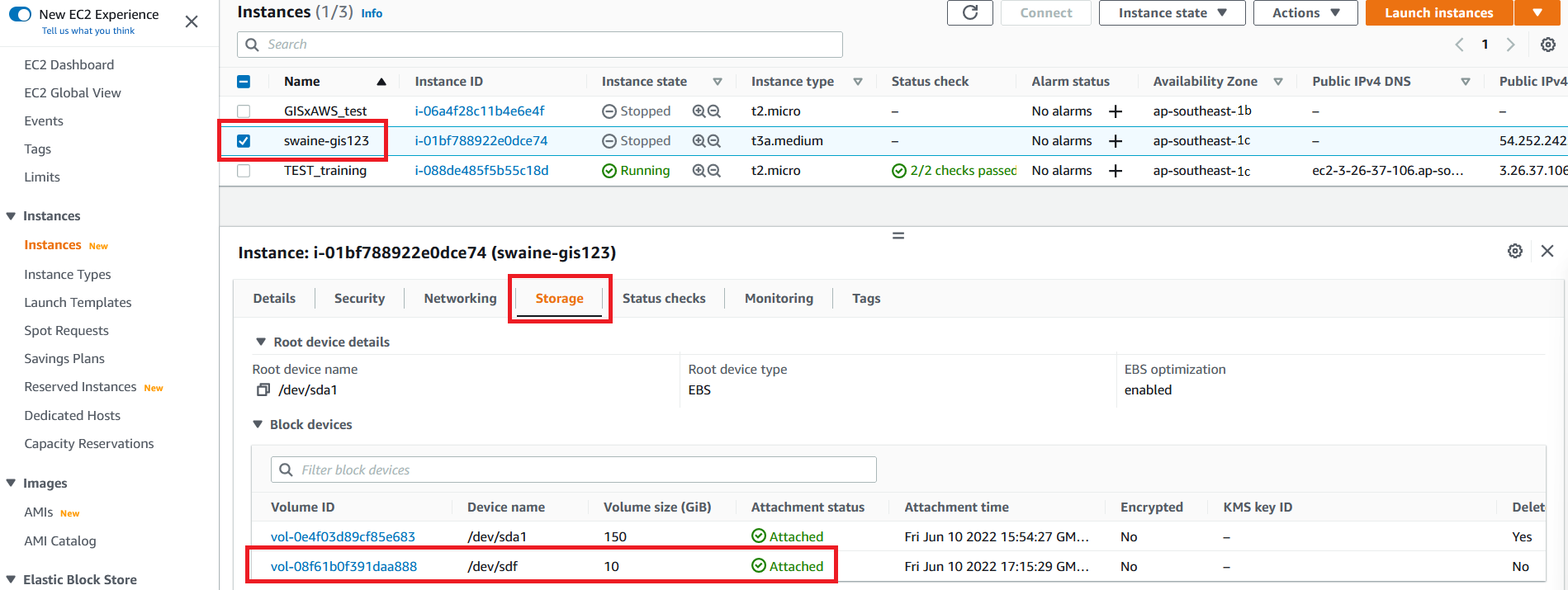Viewport: 1568px width, 590px height.
Task: Toggle the New EC2 Experience switch
Action: [x=20, y=14]
